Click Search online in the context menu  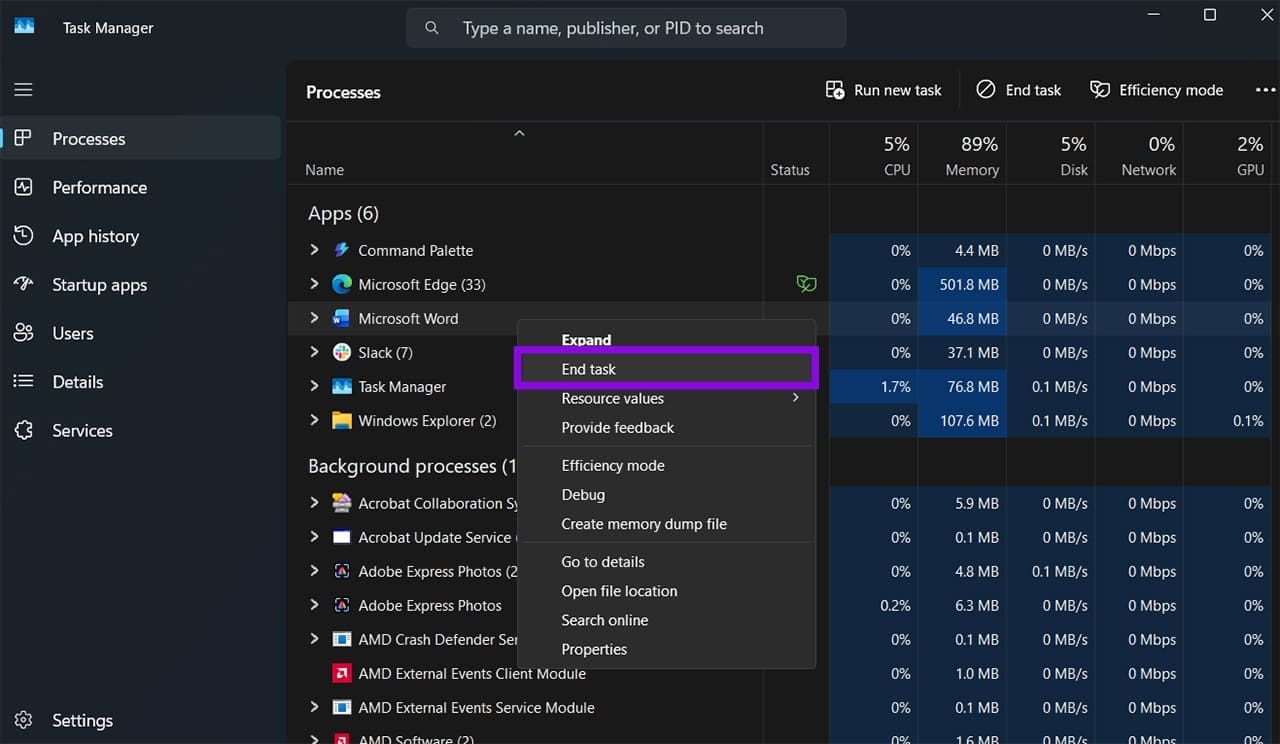point(666,620)
